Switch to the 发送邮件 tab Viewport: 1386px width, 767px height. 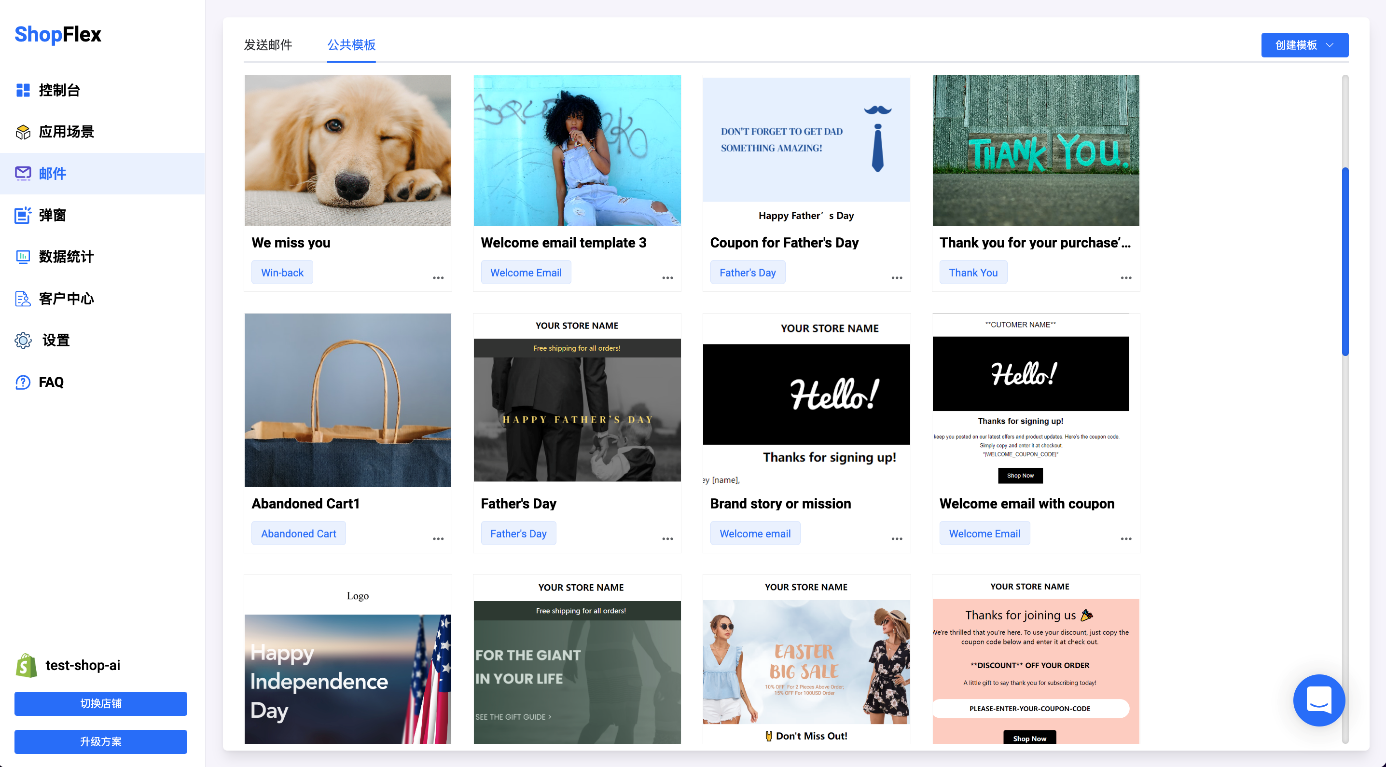pos(268,45)
